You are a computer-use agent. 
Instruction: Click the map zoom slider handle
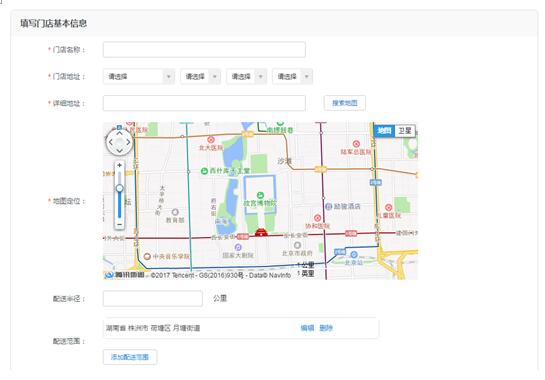pyautogui.click(x=120, y=188)
